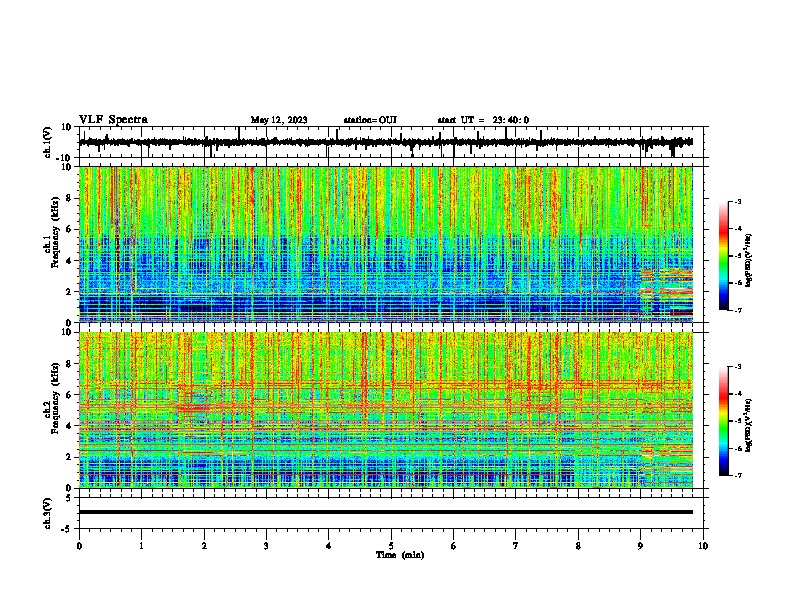Image resolution: width=792 pixels, height=612 pixels.
Task: Click the ch.1 spectrogram plot area
Action: (x=386, y=244)
